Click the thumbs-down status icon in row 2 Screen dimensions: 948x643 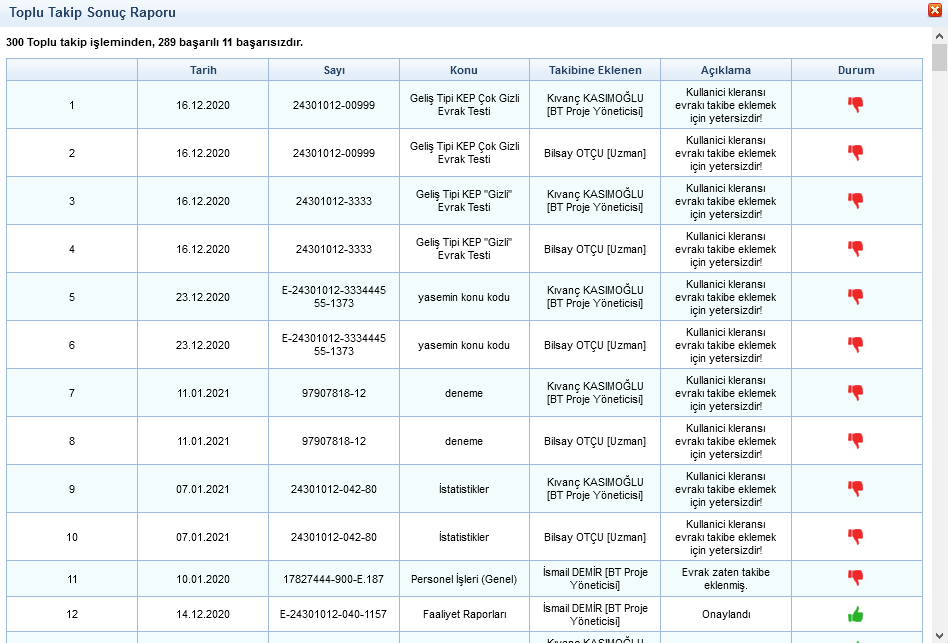[x=855, y=153]
